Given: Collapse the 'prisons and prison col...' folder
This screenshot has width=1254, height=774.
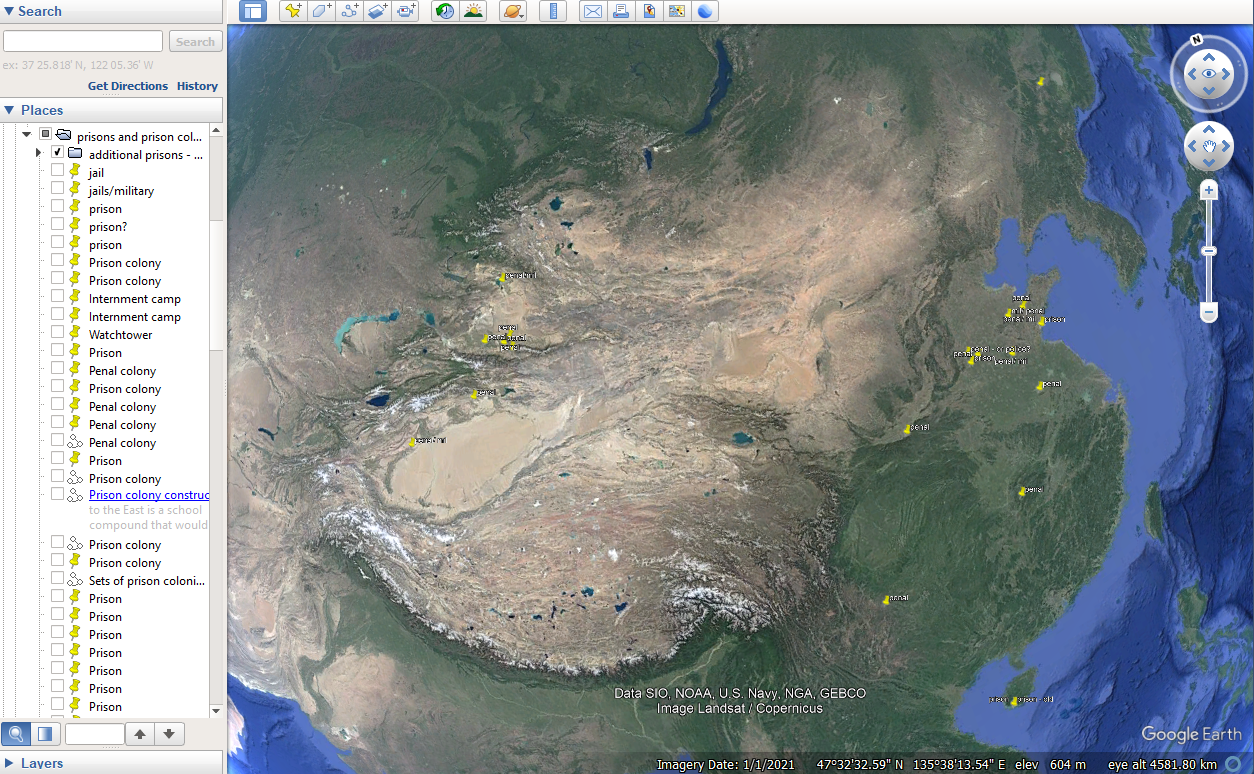Looking at the screenshot, I should pyautogui.click(x=27, y=135).
